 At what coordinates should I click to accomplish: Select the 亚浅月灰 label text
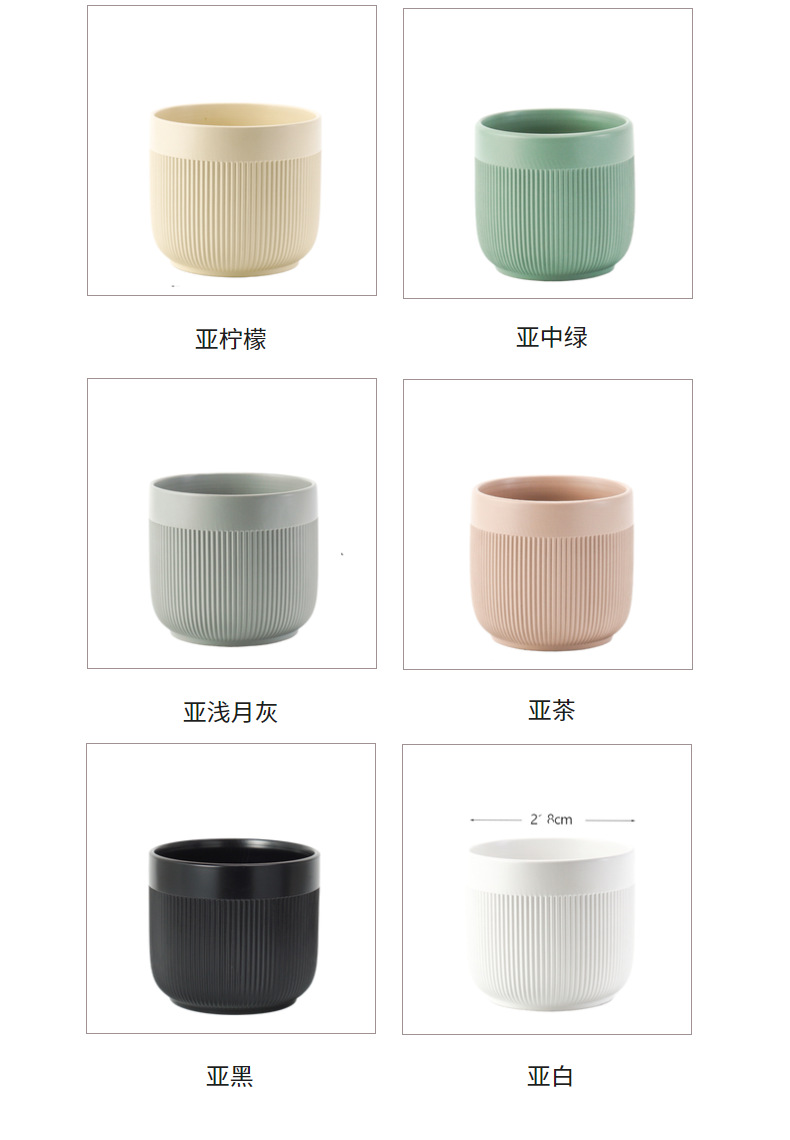pos(230,712)
